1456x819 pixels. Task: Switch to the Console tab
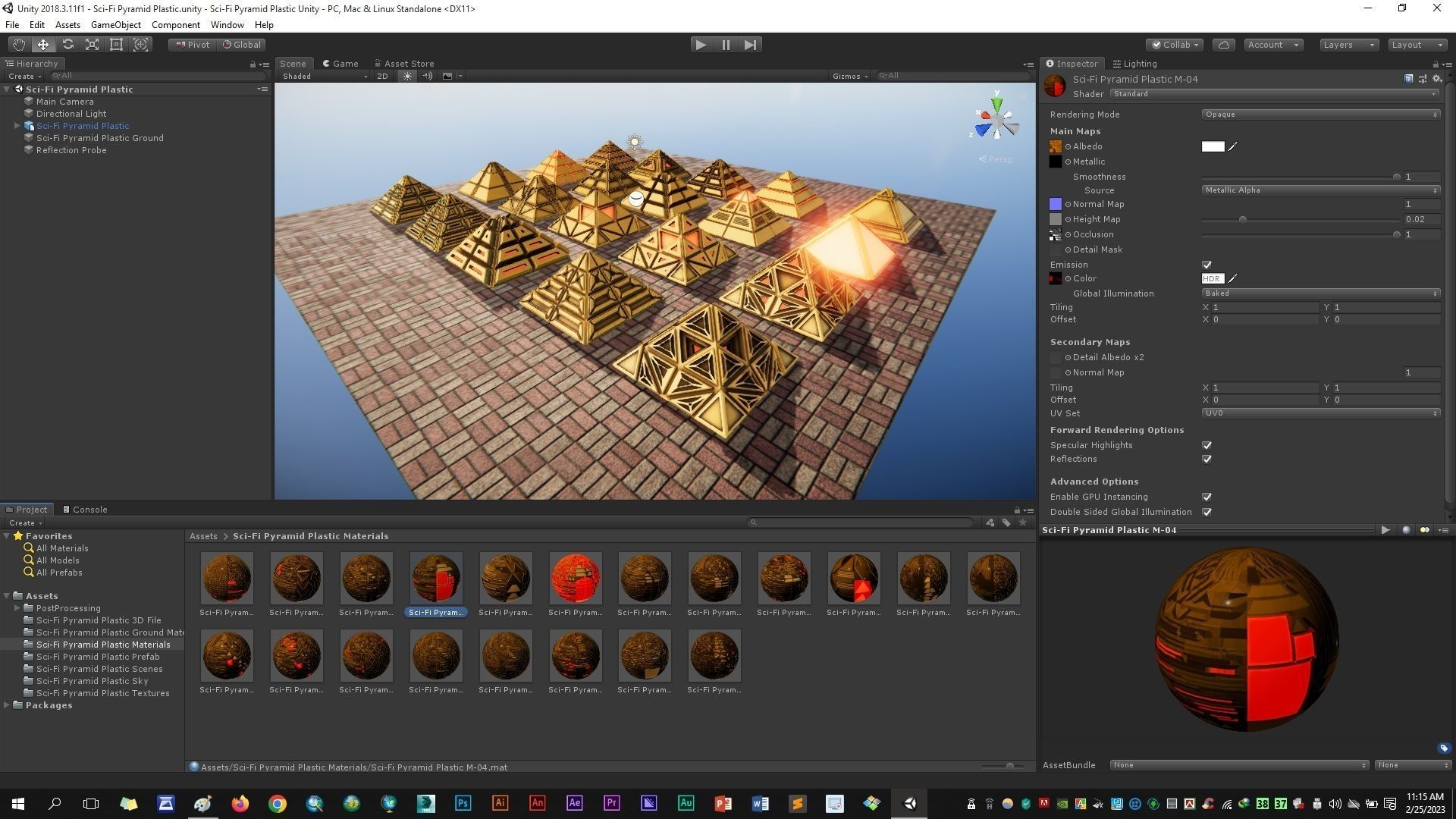(x=84, y=510)
